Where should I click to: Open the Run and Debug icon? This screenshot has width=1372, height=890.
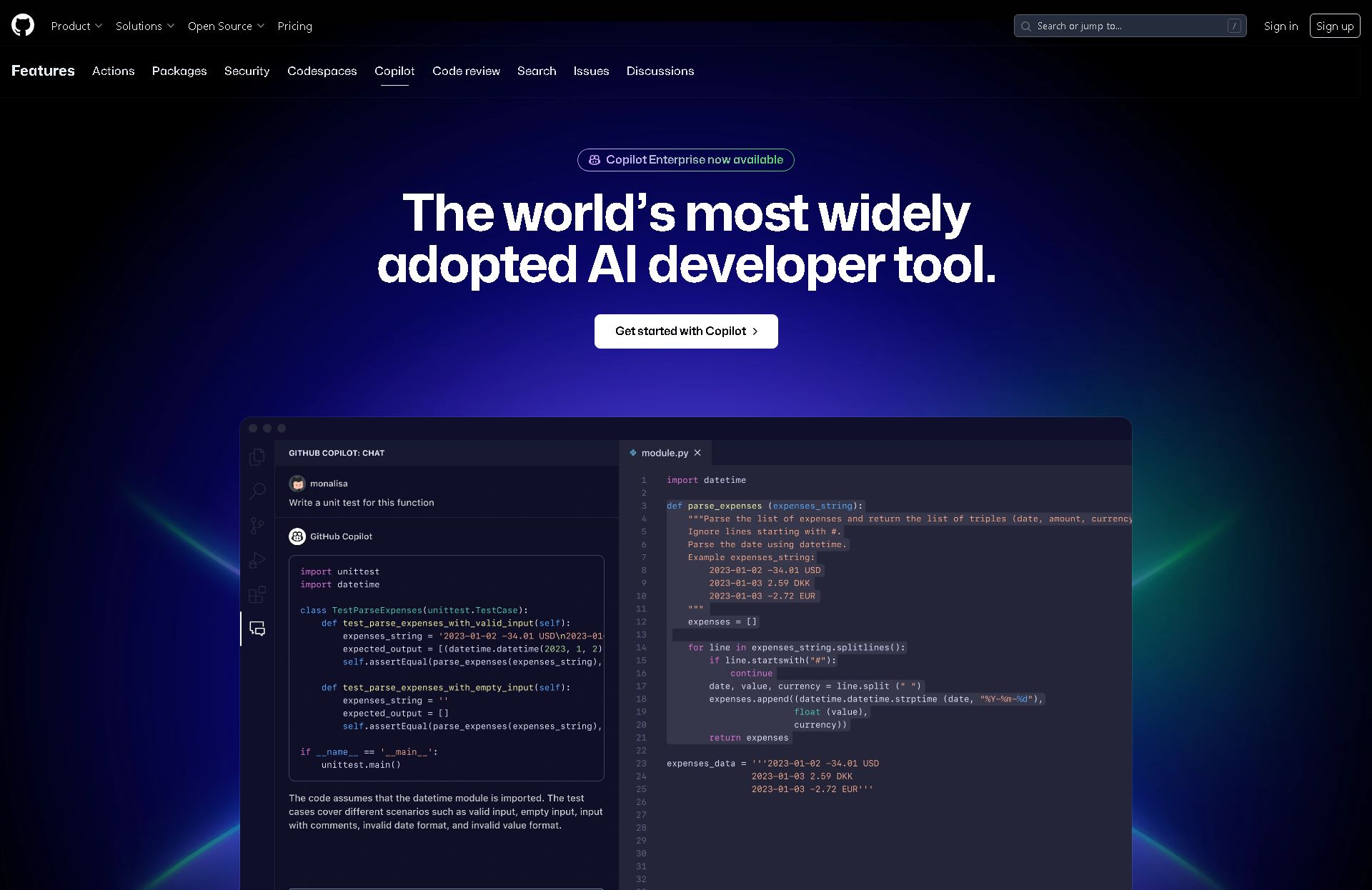257,560
